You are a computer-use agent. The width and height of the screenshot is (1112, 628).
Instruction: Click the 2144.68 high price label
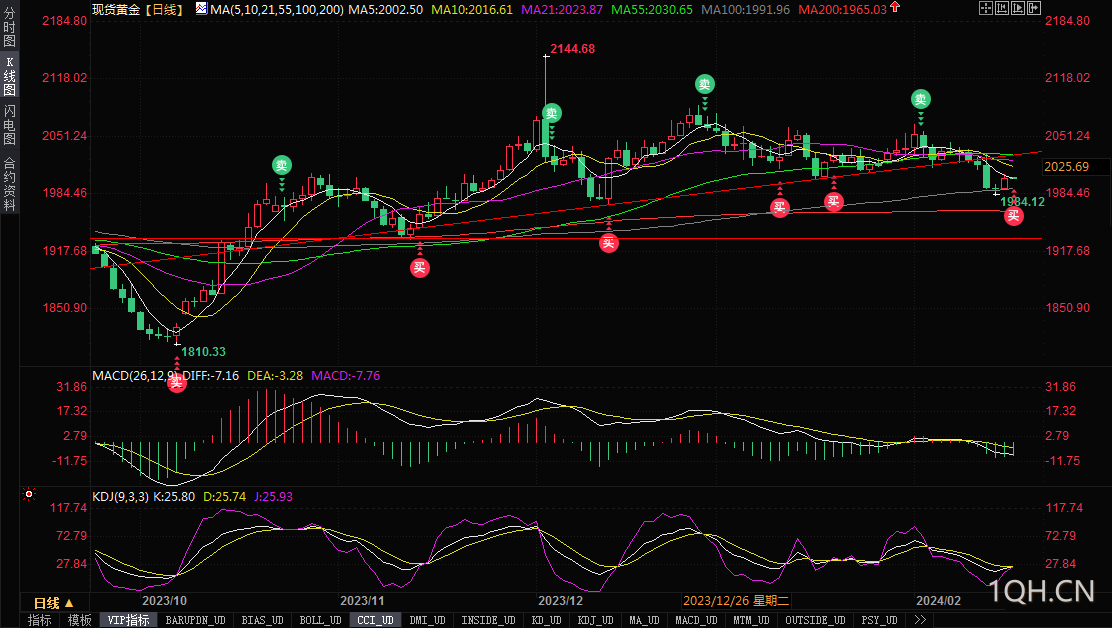click(572, 49)
